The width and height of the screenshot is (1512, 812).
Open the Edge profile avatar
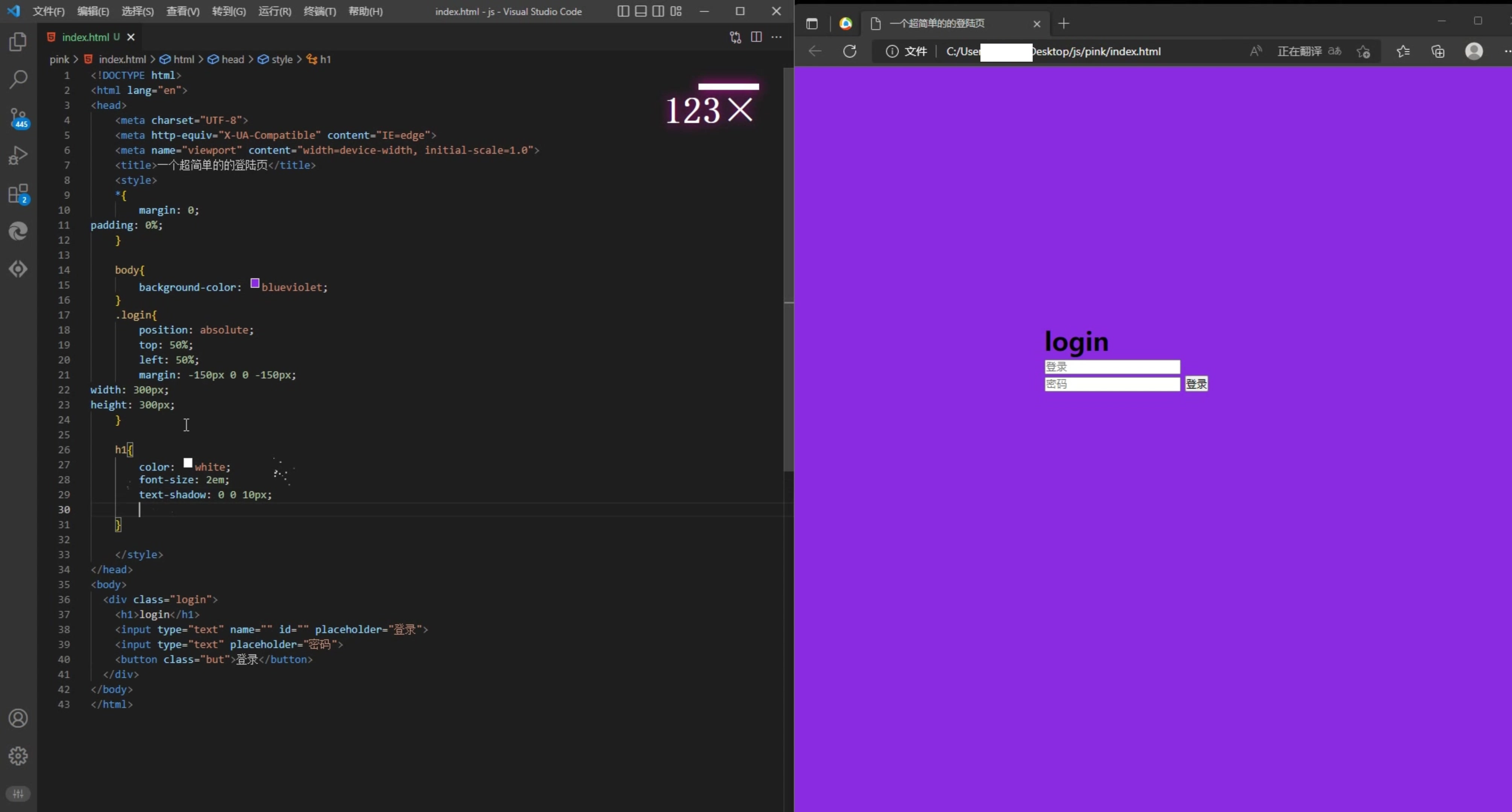[x=1474, y=52]
